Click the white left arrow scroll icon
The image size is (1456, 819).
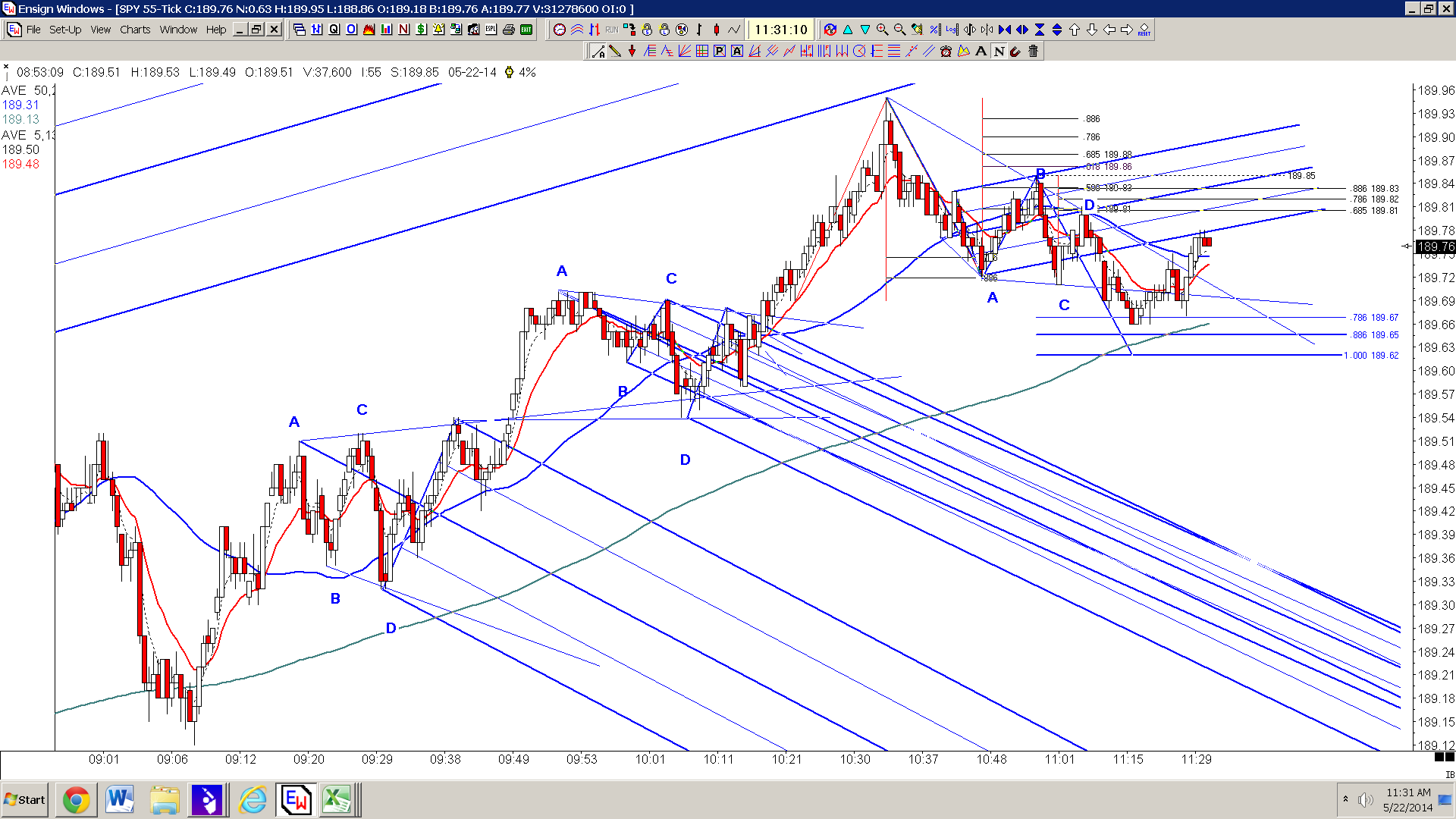click(x=1109, y=30)
